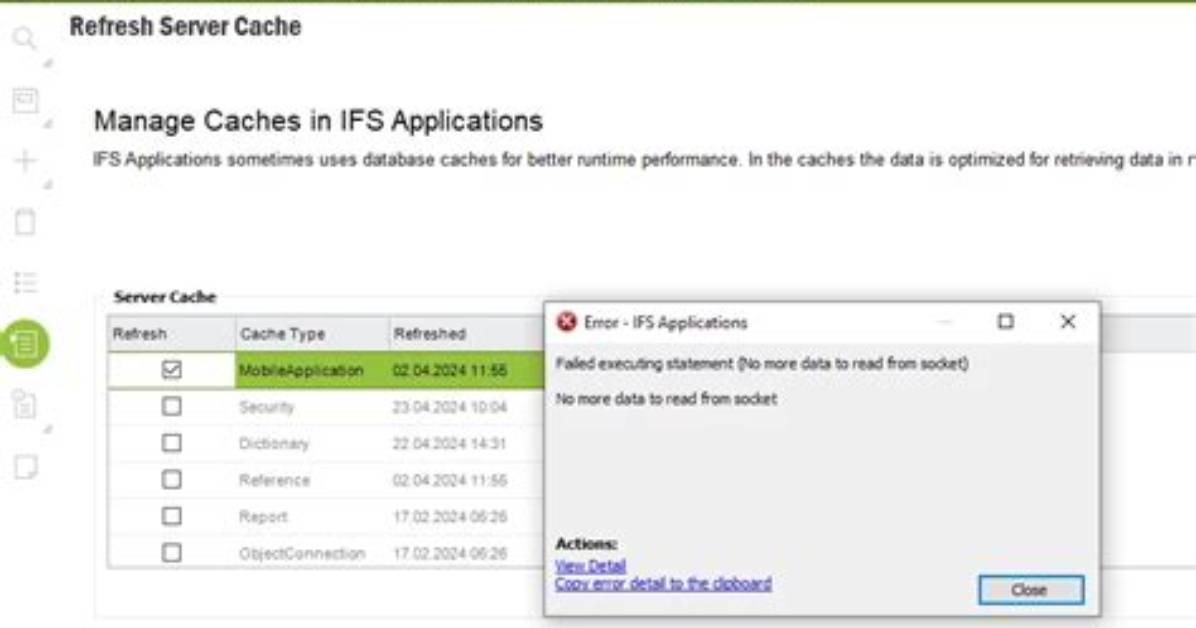The width and height of the screenshot is (1196, 628).
Task: Click the 23.04.2024 10:04 refreshed cell
Action: click(467, 407)
